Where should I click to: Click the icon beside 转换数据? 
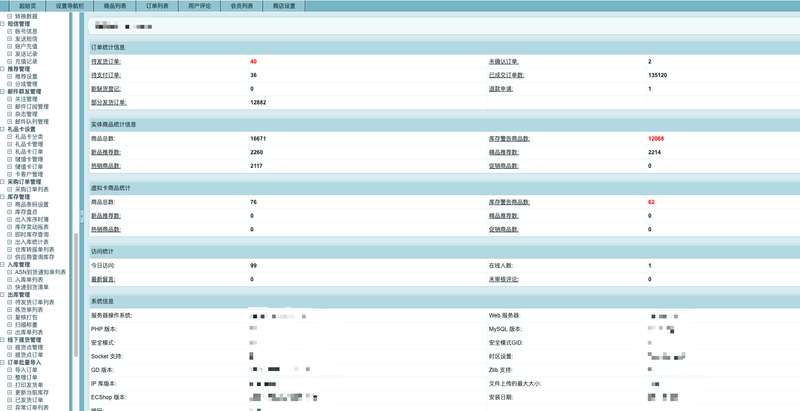pyautogui.click(x=9, y=16)
